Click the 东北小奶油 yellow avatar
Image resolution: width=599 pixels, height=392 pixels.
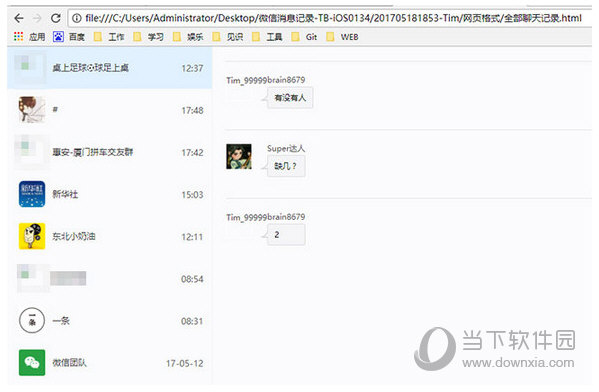click(32, 236)
